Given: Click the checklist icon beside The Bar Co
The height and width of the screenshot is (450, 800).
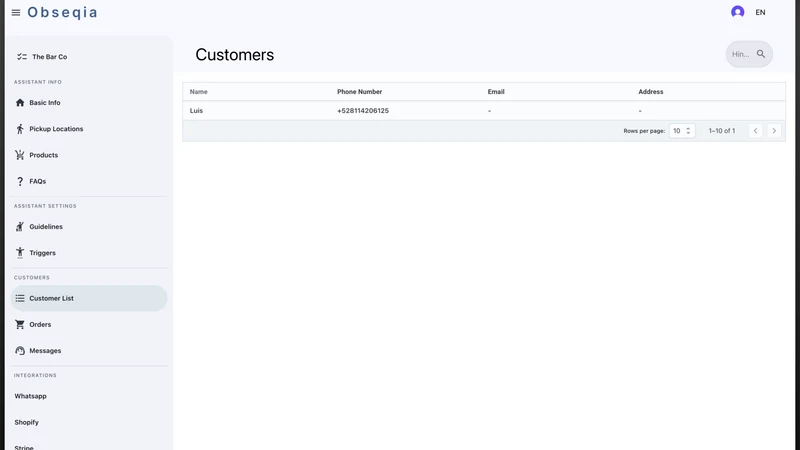Looking at the screenshot, I should [x=21, y=57].
